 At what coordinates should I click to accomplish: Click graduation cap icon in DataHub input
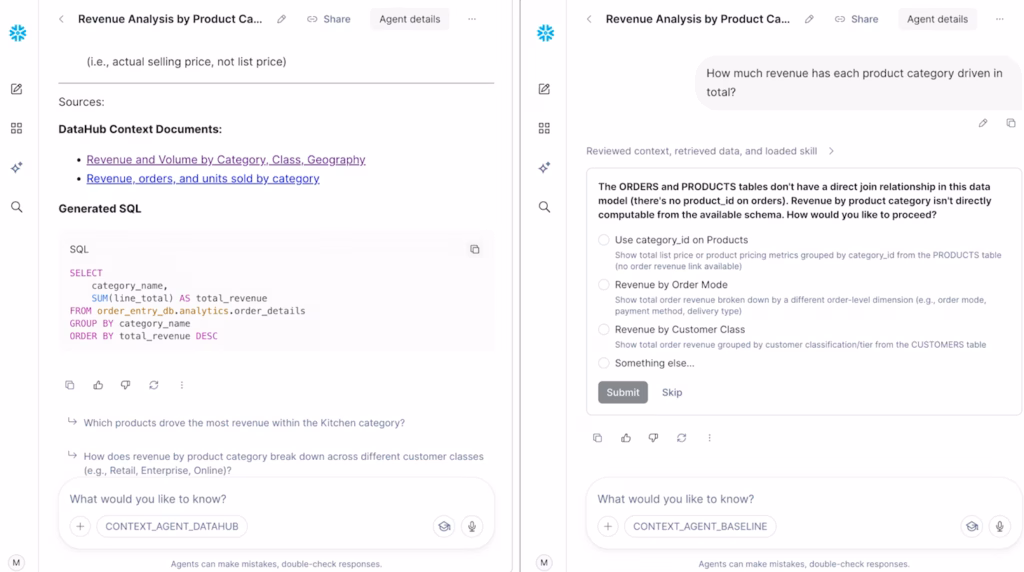coord(444,526)
